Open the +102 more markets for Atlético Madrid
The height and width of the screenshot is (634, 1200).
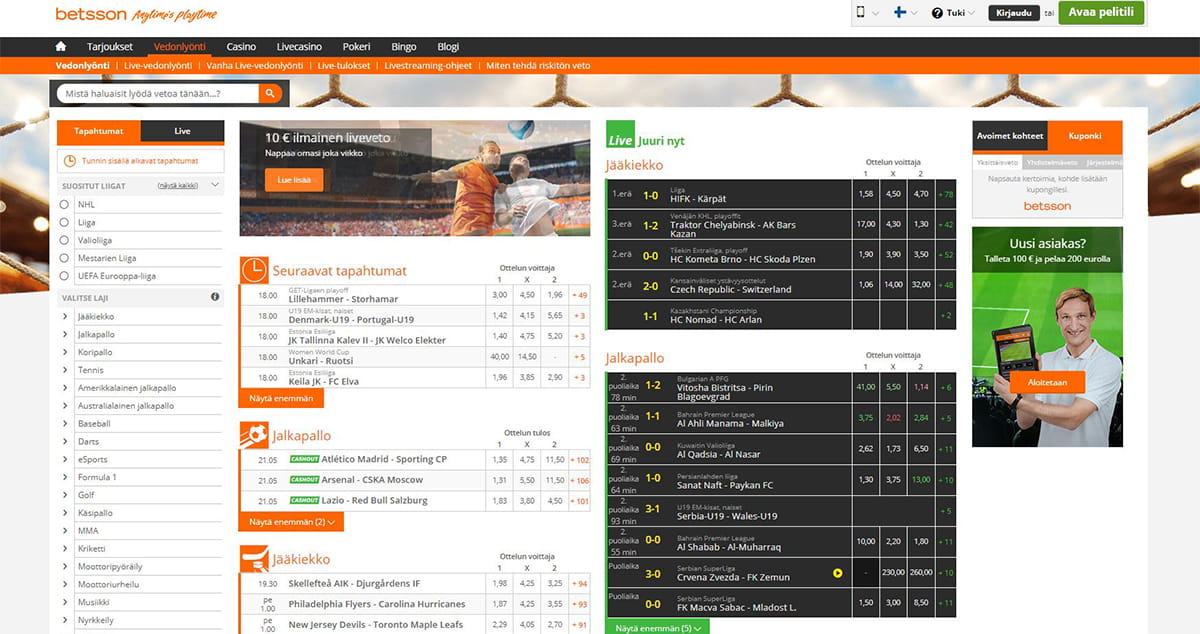click(579, 460)
